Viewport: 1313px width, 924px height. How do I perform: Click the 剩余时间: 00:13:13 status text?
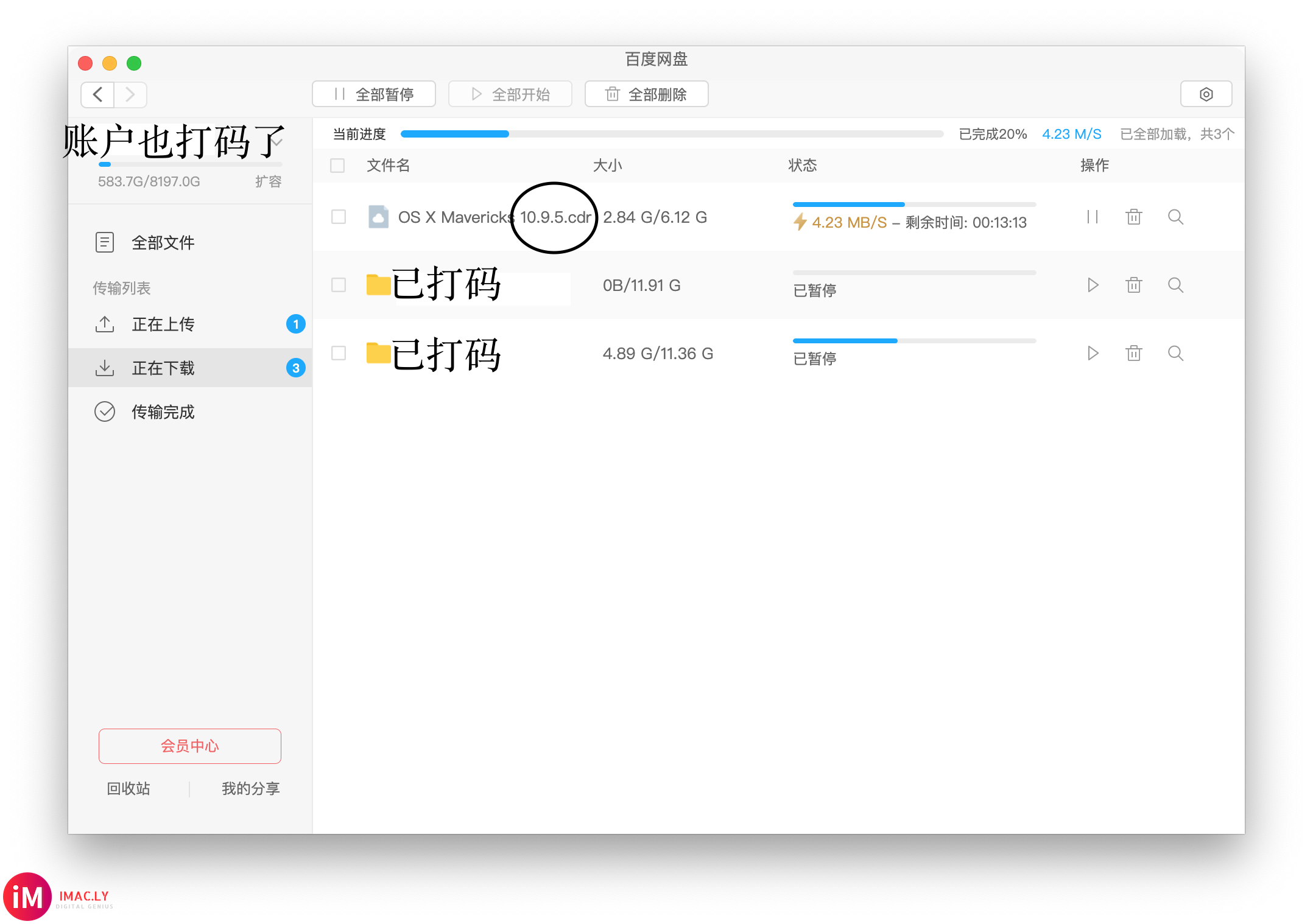[966, 223]
